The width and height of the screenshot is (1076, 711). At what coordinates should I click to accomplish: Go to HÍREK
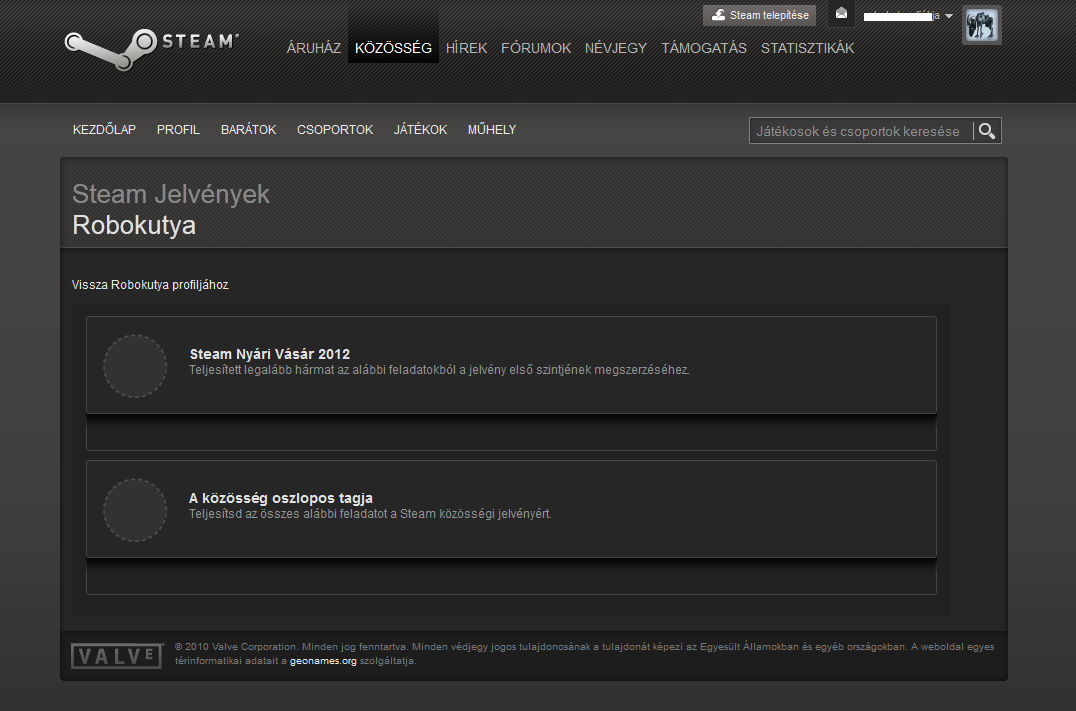[466, 48]
